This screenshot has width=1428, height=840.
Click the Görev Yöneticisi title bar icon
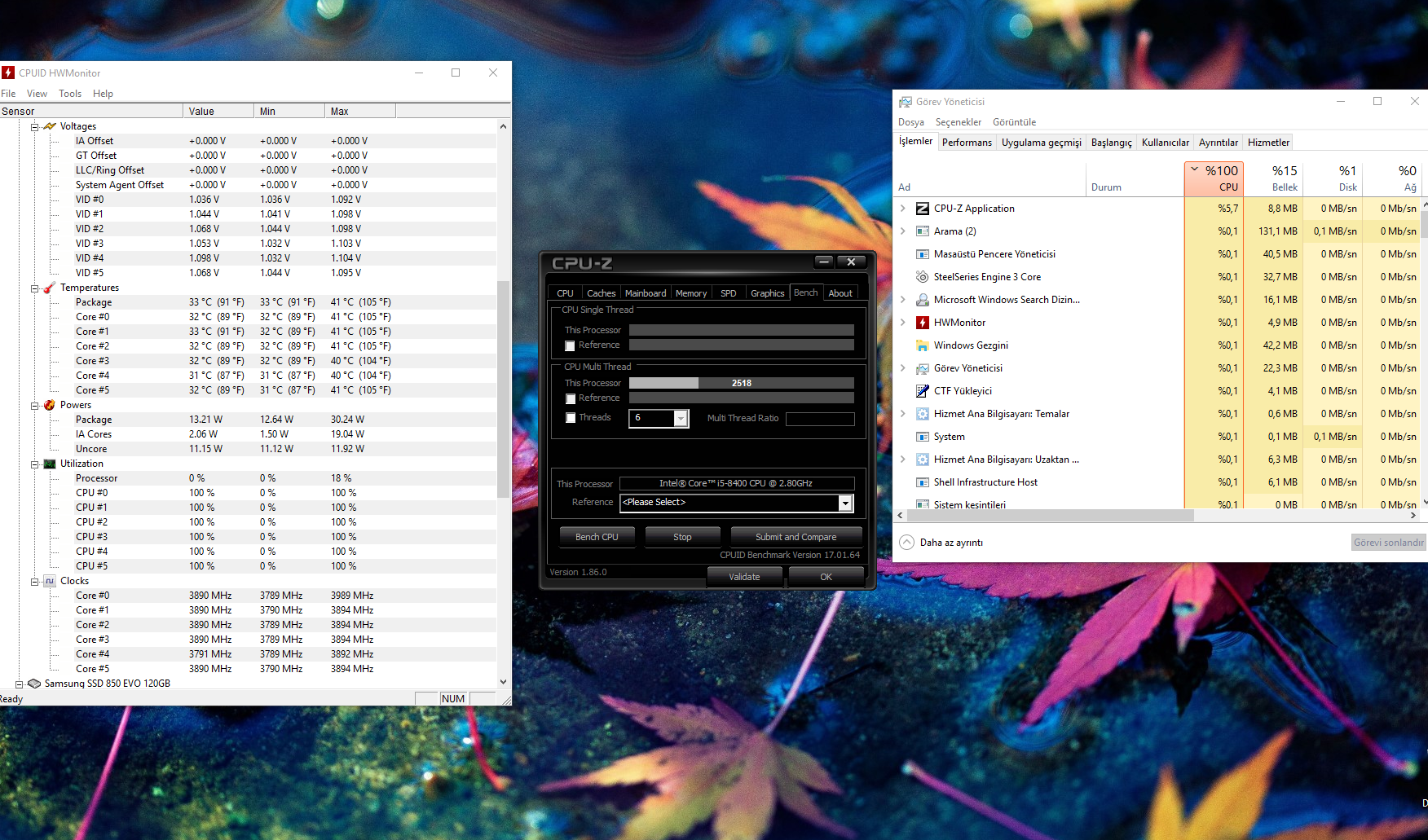point(906,102)
